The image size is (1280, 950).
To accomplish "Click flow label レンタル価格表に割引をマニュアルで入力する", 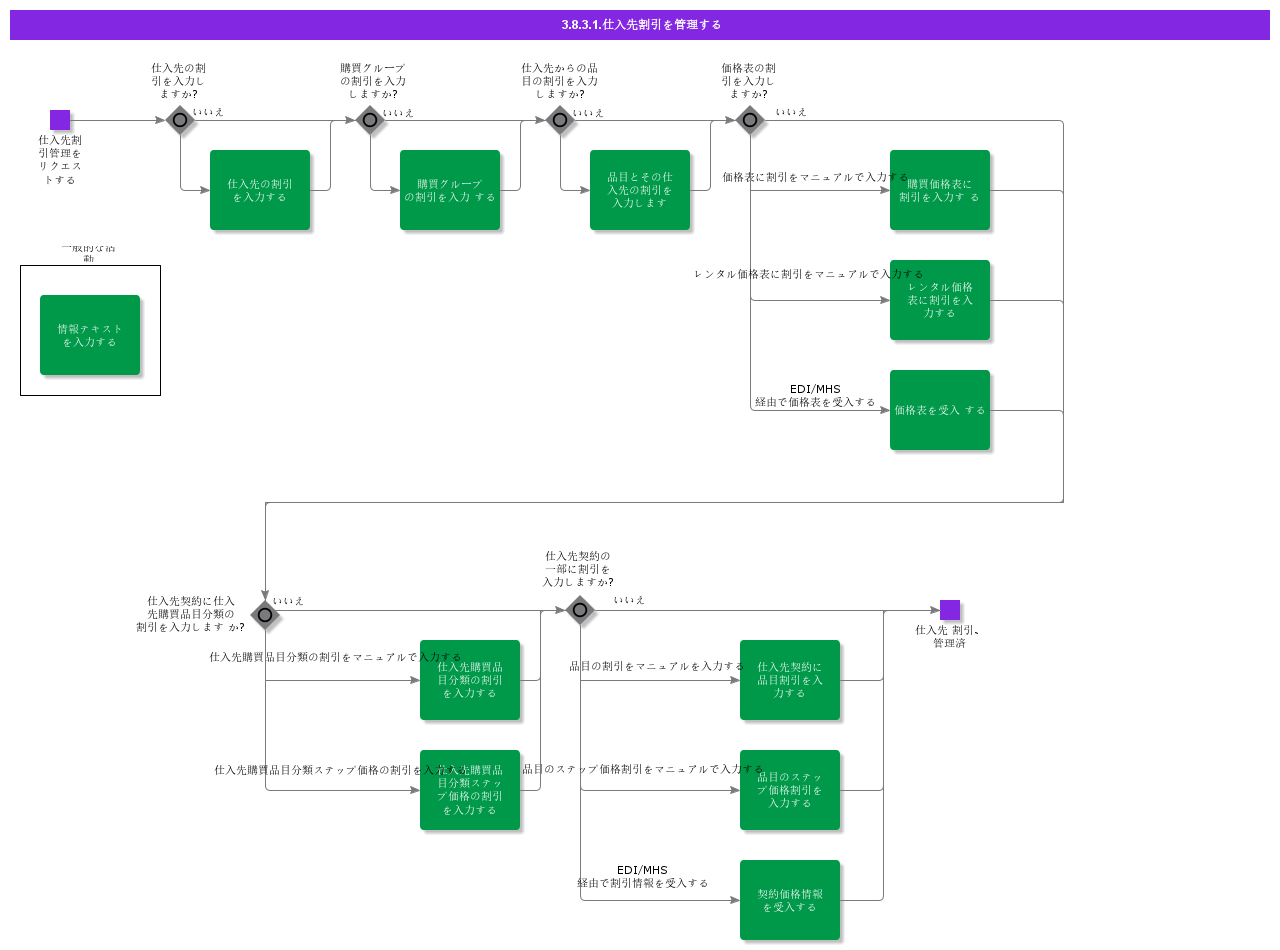I will [809, 274].
